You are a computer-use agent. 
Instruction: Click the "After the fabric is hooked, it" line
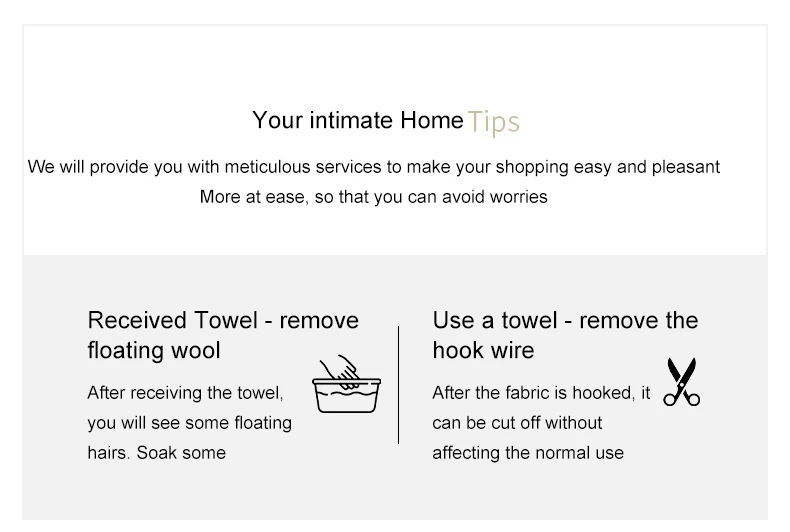point(541,393)
